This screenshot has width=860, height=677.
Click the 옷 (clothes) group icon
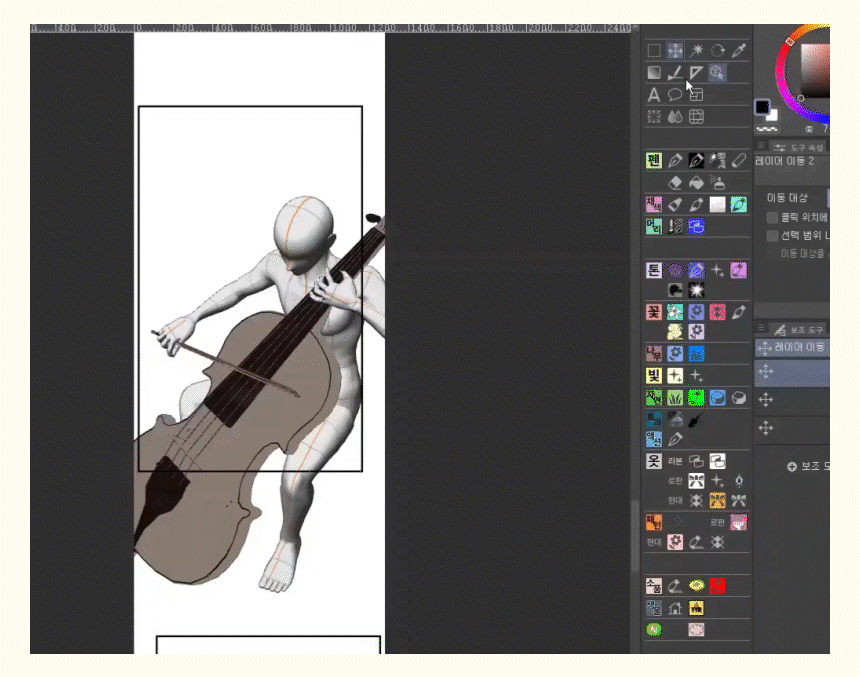click(x=654, y=461)
